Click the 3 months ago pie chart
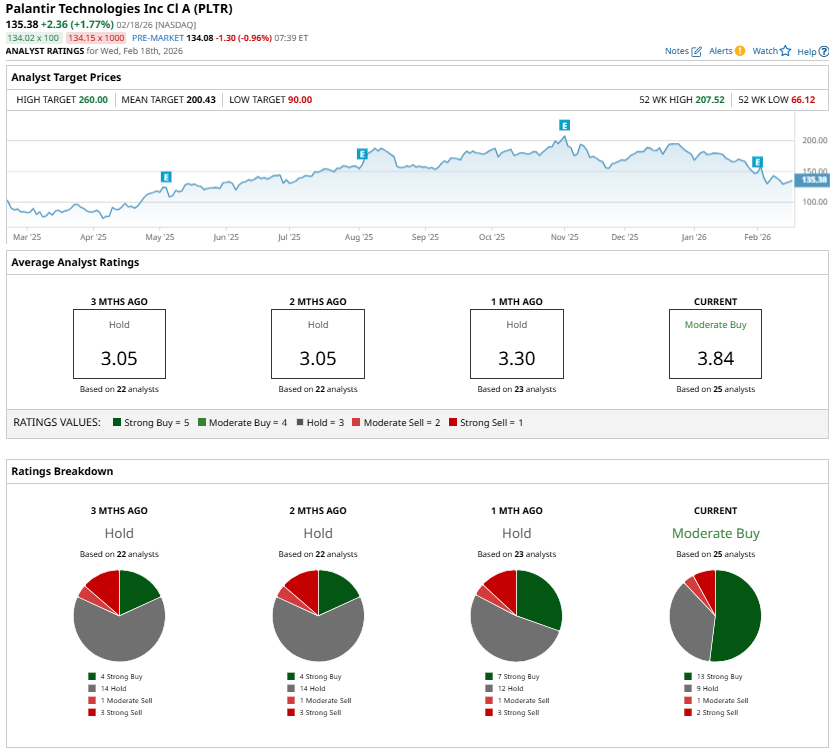The image size is (836, 755). (119, 615)
